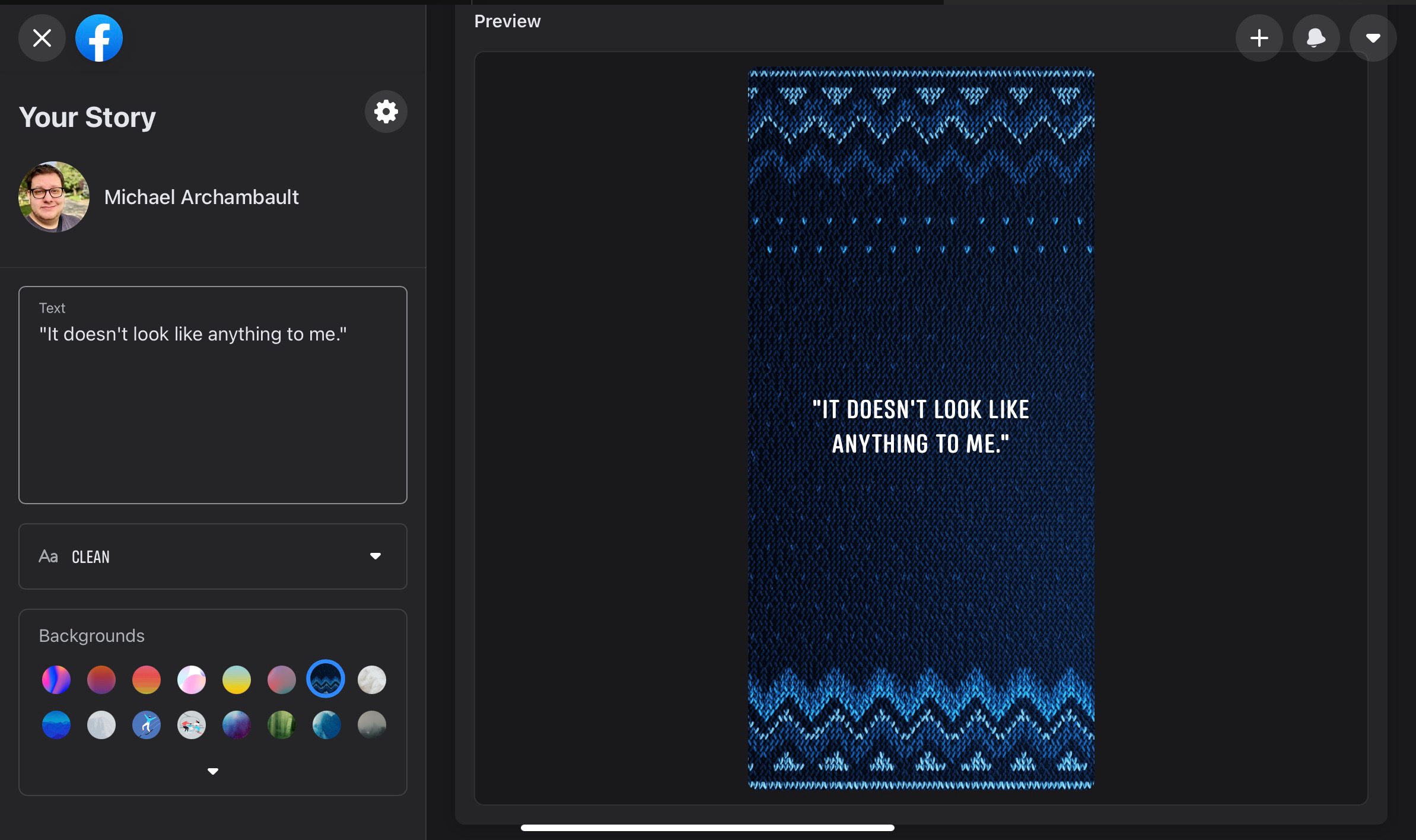Click Michael Archambault name link
Screen dimensions: 1416x840
pos(201,197)
